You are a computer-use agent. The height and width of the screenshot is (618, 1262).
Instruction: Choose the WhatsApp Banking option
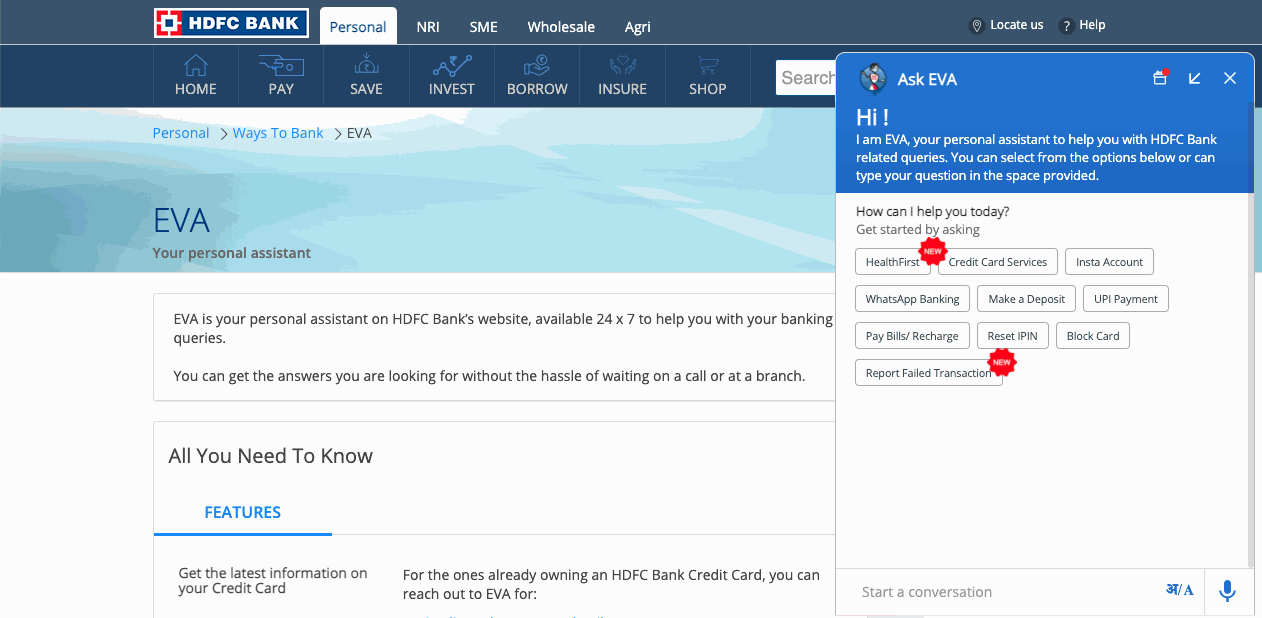[x=912, y=299]
